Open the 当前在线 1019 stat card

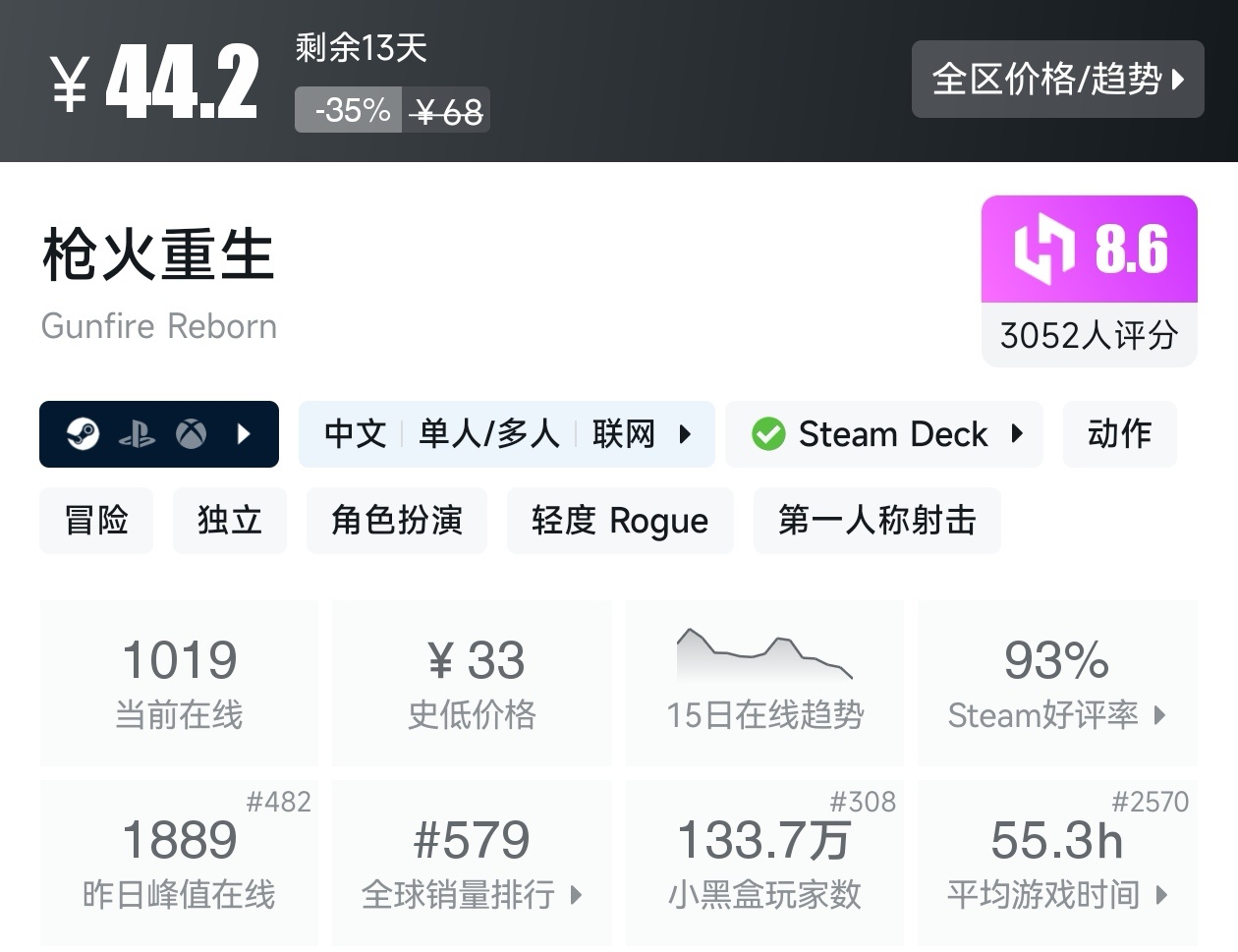[179, 683]
